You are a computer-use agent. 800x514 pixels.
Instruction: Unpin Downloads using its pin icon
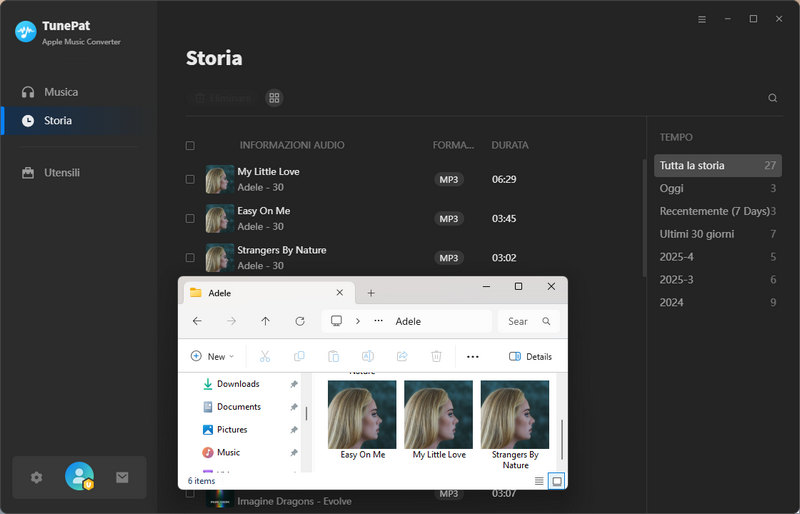pos(294,384)
